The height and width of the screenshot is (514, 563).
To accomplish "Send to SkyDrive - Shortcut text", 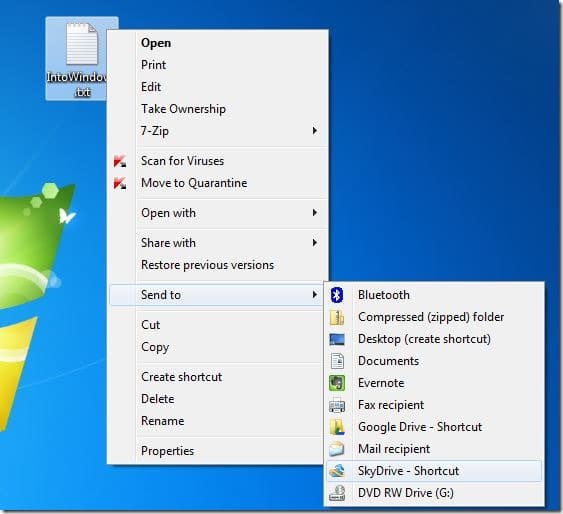I will tap(408, 471).
